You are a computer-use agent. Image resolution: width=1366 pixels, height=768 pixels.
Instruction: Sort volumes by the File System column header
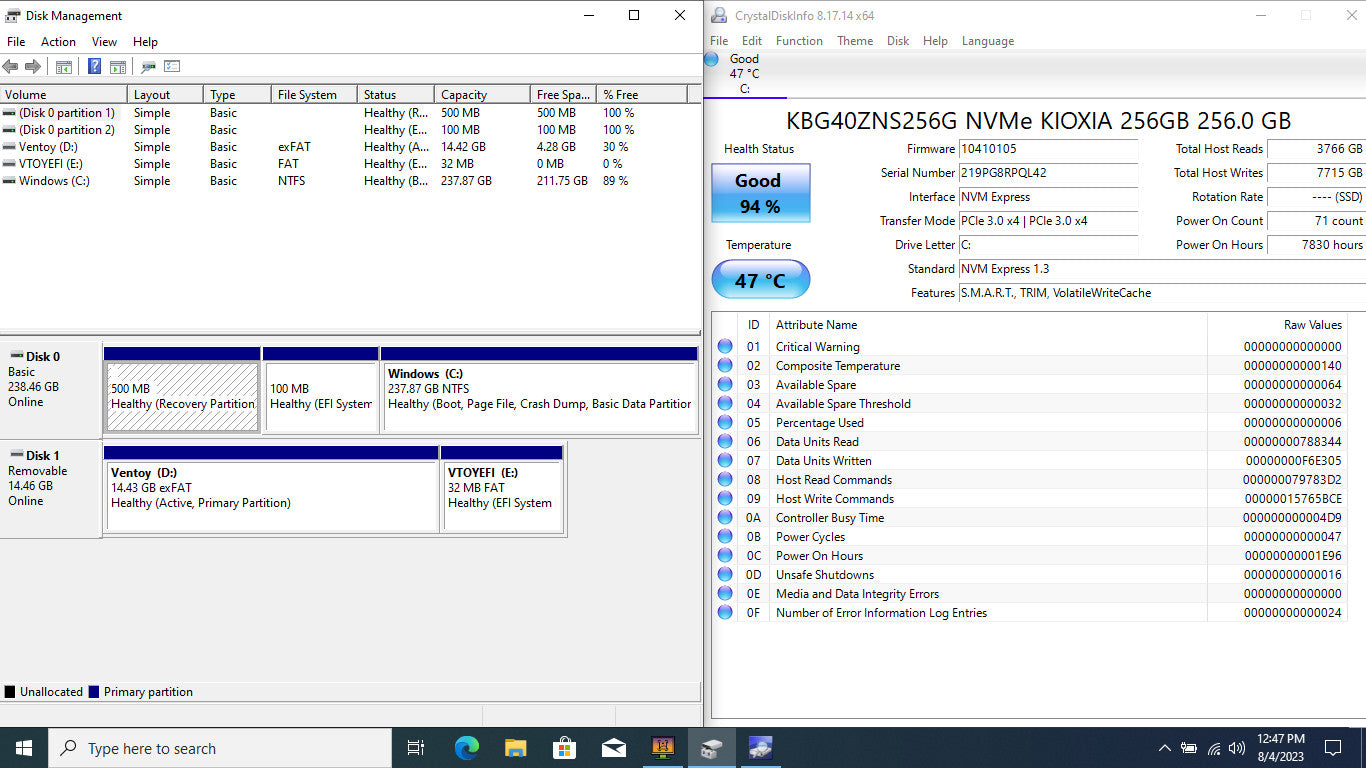(314, 95)
